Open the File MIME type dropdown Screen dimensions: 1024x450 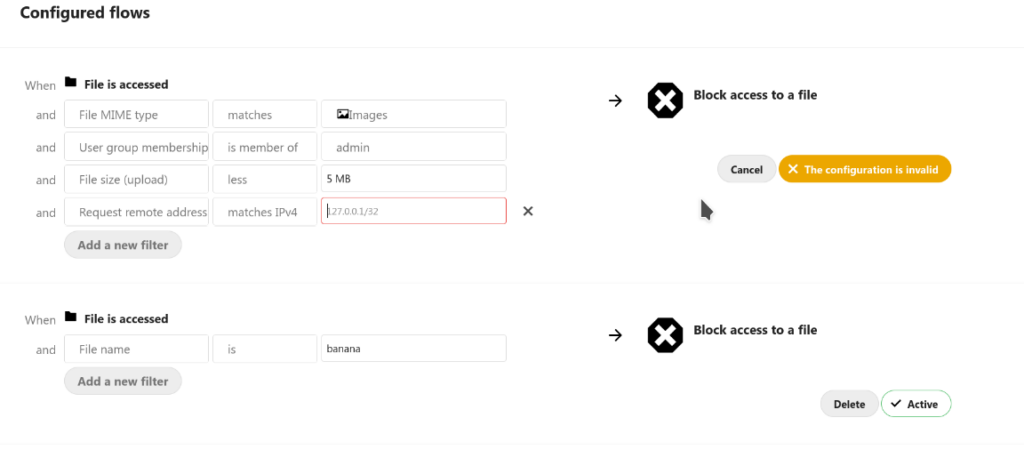[x=136, y=114]
